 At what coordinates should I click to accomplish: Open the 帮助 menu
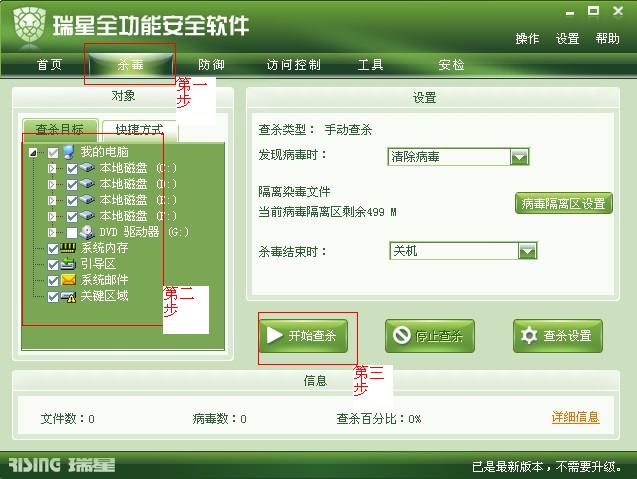click(x=607, y=39)
